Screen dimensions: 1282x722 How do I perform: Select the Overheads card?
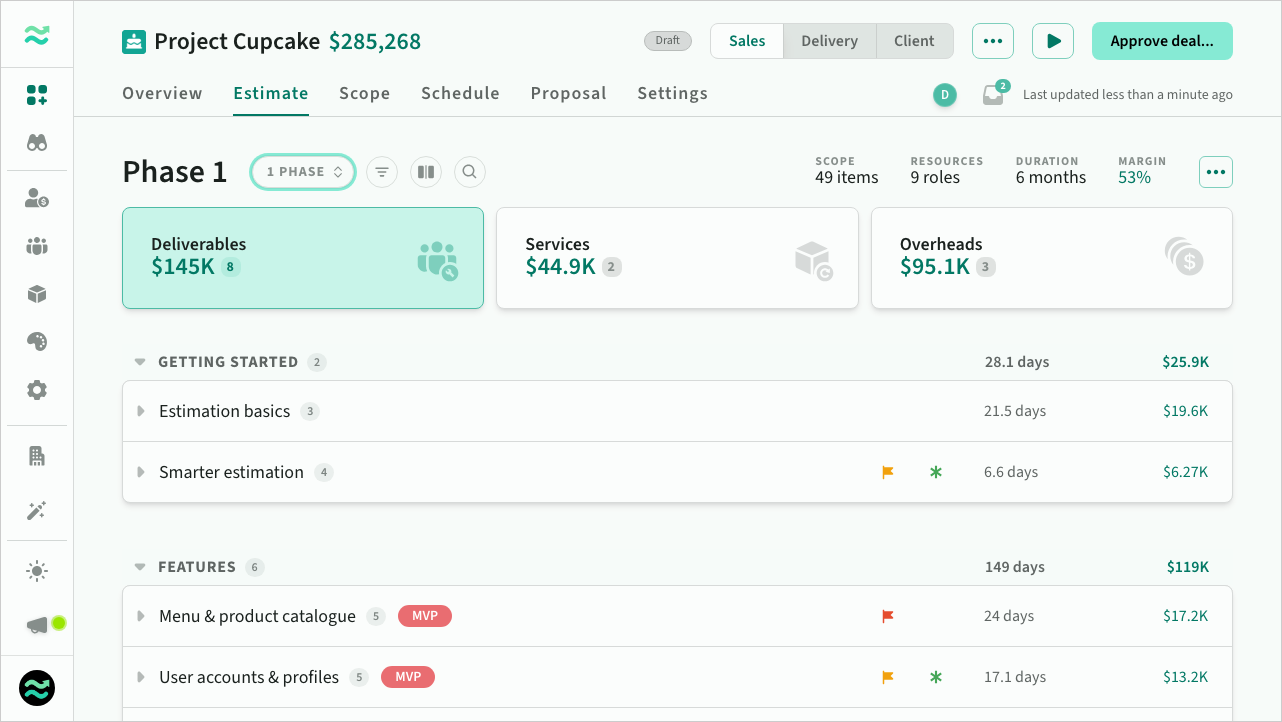[x=1052, y=258]
